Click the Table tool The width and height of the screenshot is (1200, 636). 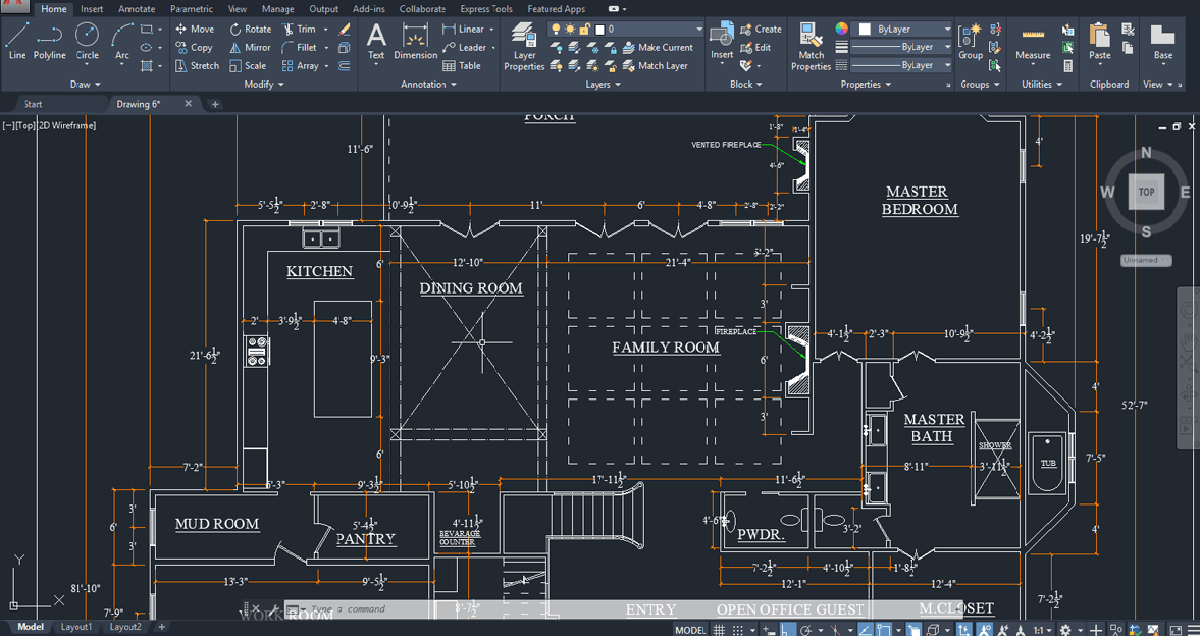coord(462,65)
